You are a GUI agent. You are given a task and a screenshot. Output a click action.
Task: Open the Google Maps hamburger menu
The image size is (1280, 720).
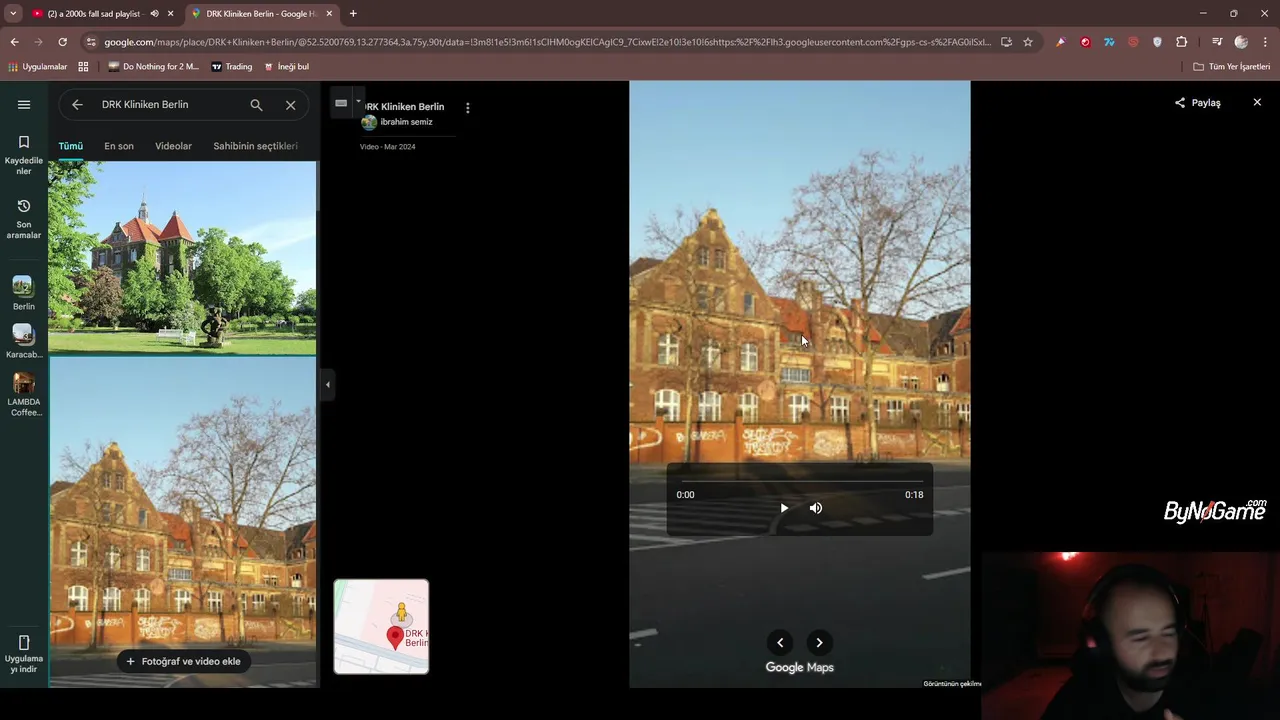click(24, 104)
